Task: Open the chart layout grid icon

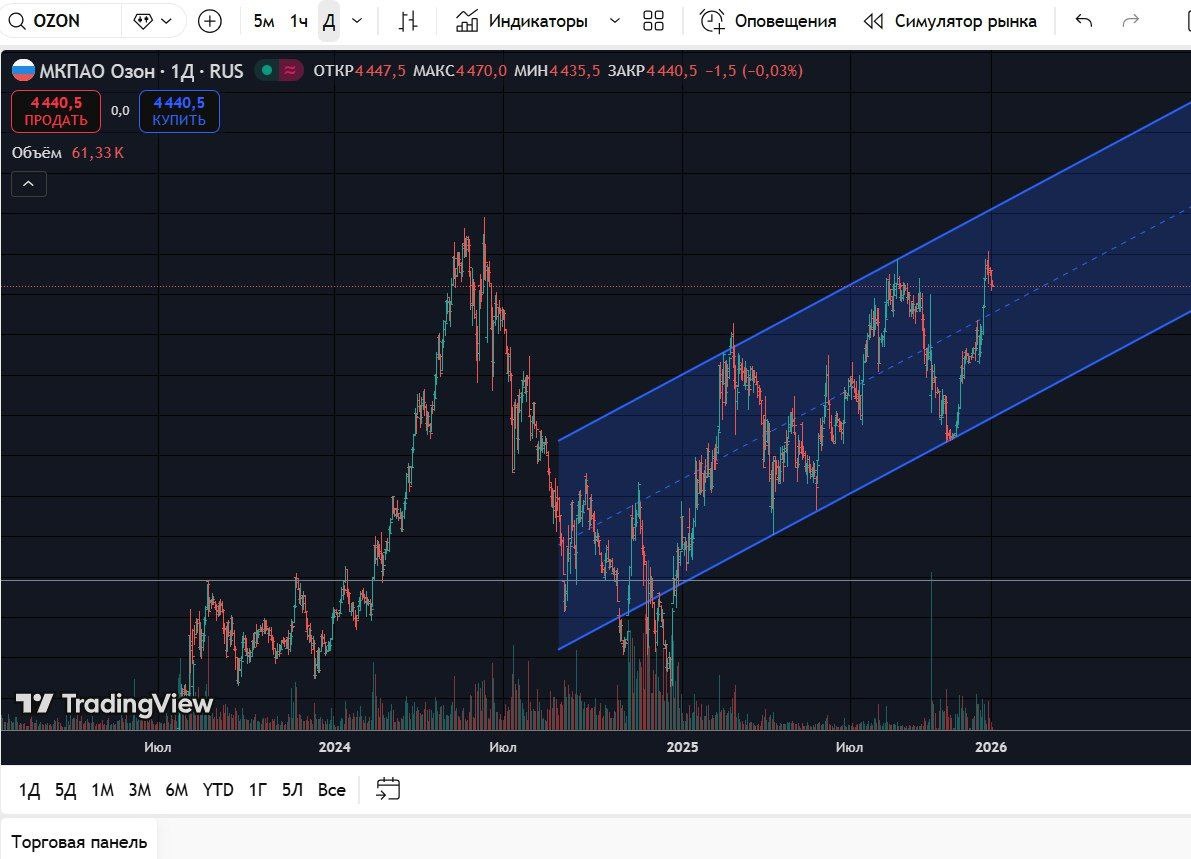Action: click(653, 21)
